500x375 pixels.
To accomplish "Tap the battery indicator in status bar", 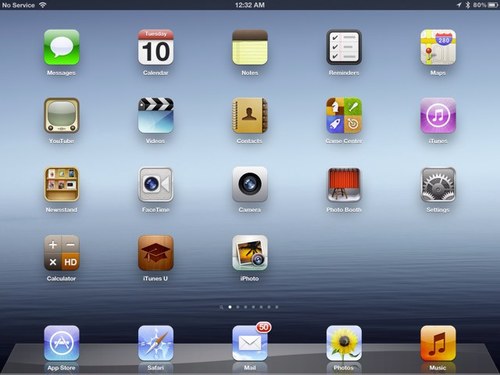I will click(493, 5).
